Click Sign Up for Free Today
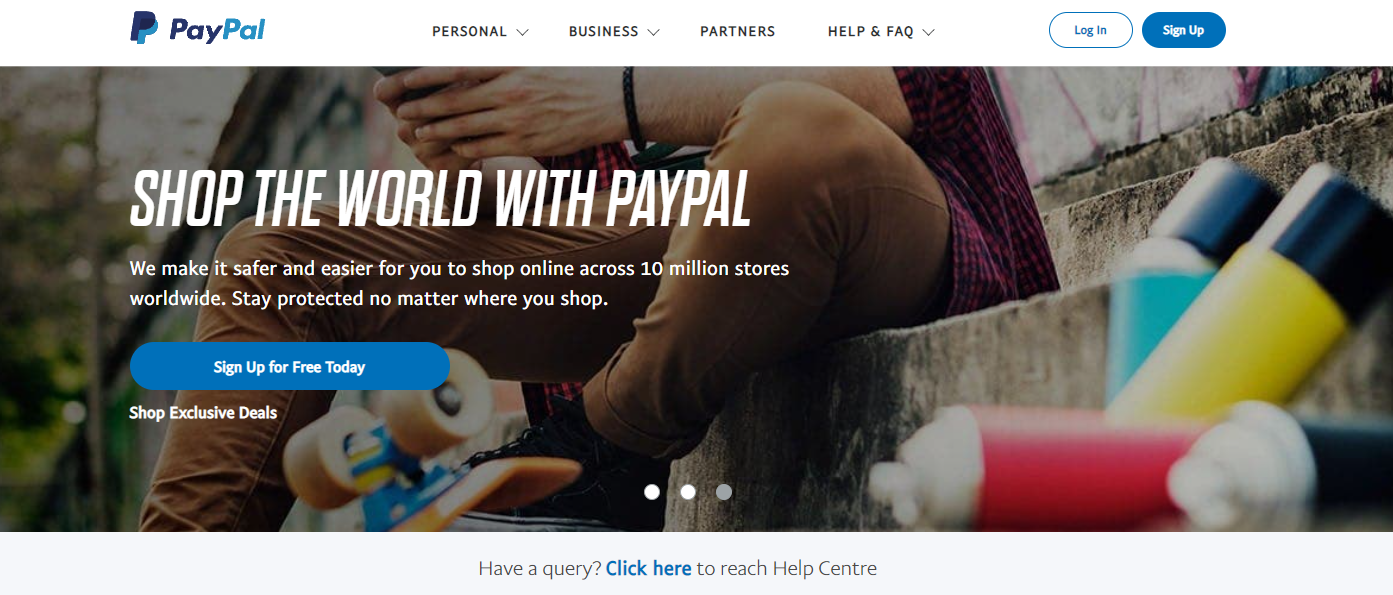 pyautogui.click(x=289, y=366)
